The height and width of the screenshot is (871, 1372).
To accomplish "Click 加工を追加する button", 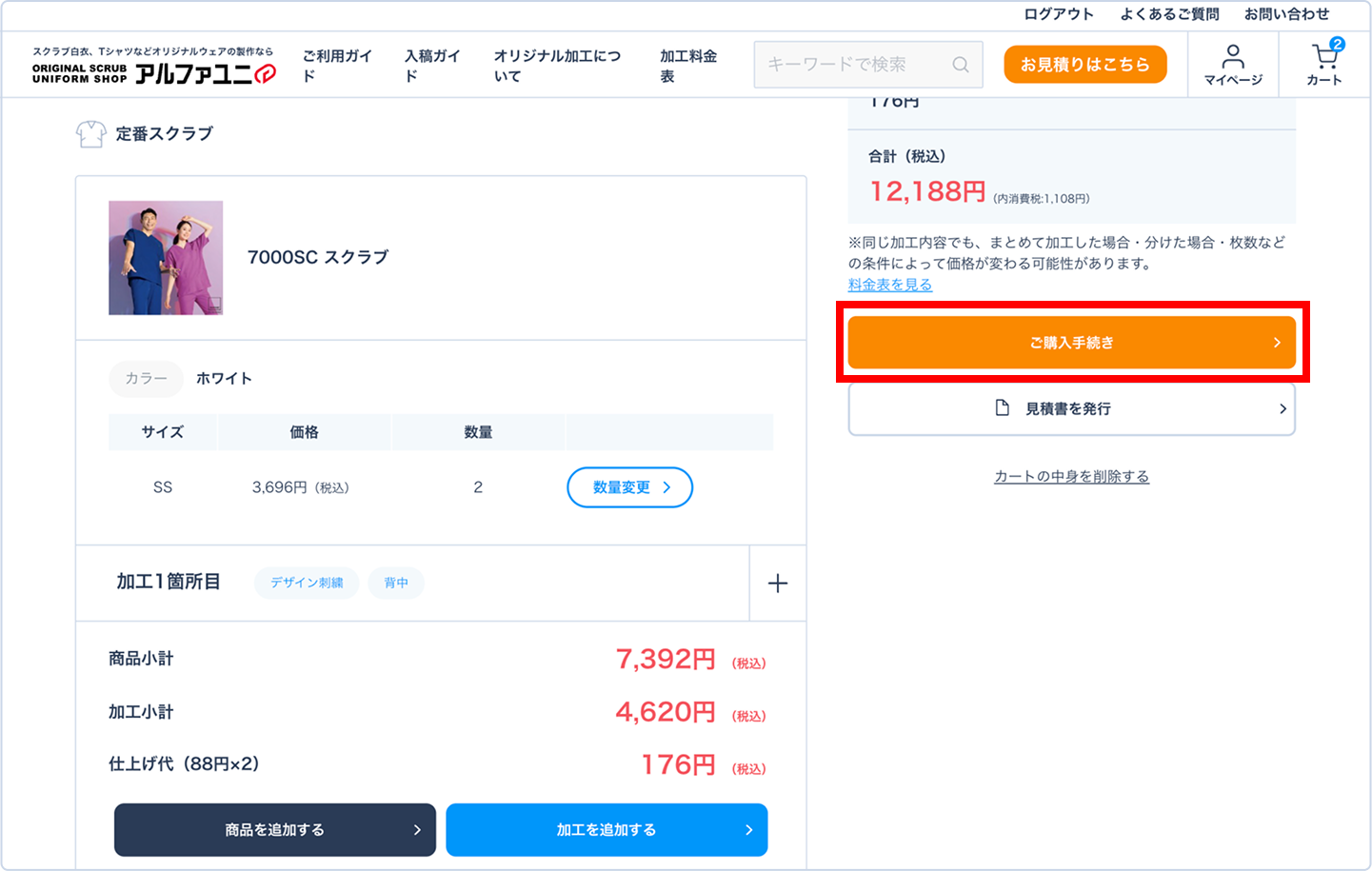I will pyautogui.click(x=606, y=830).
